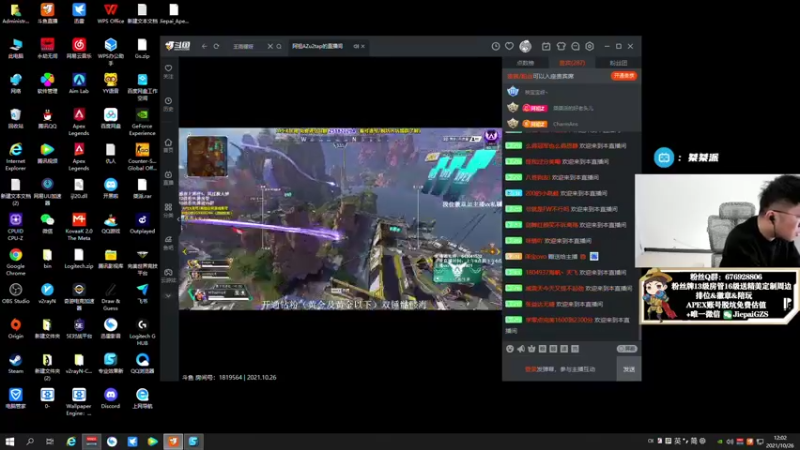The image size is (800, 450).
Task: Open Logitech G HUB desktop shortcut
Action: pyautogui.click(x=142, y=332)
